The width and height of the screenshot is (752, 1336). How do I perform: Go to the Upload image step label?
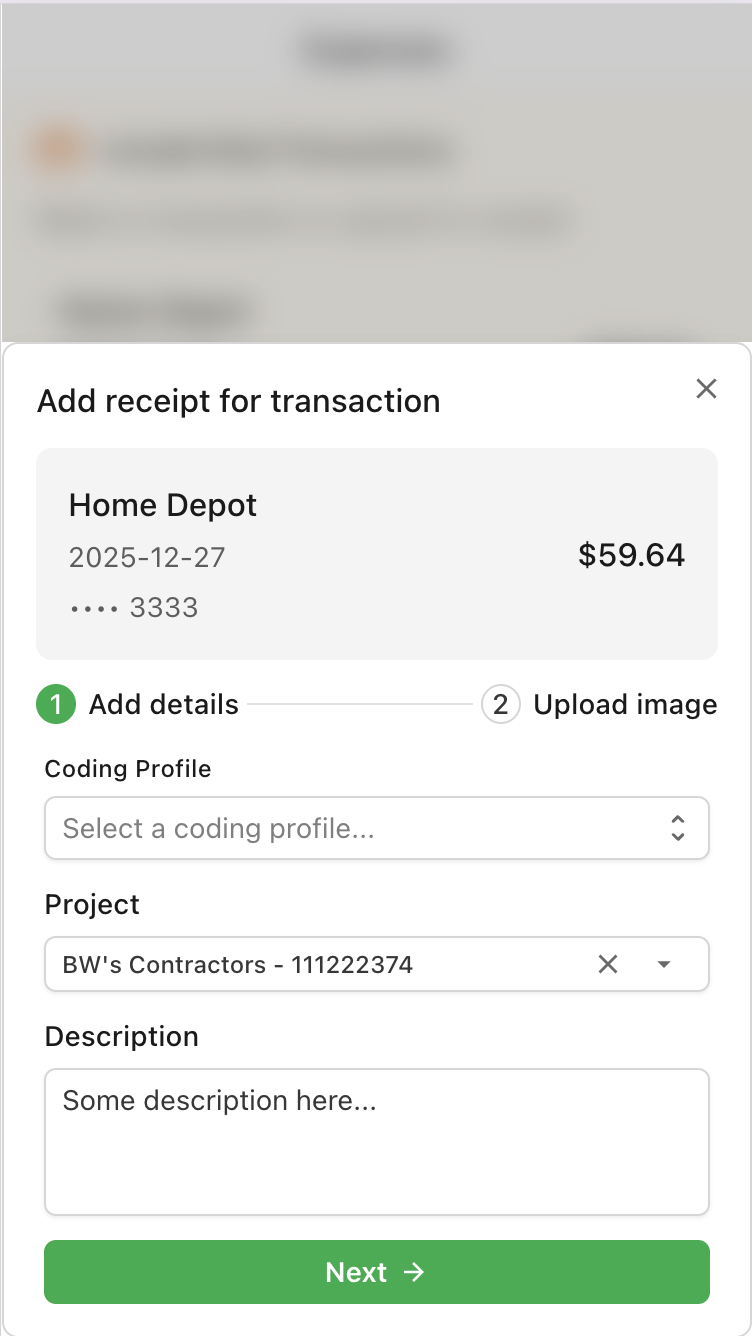click(625, 705)
